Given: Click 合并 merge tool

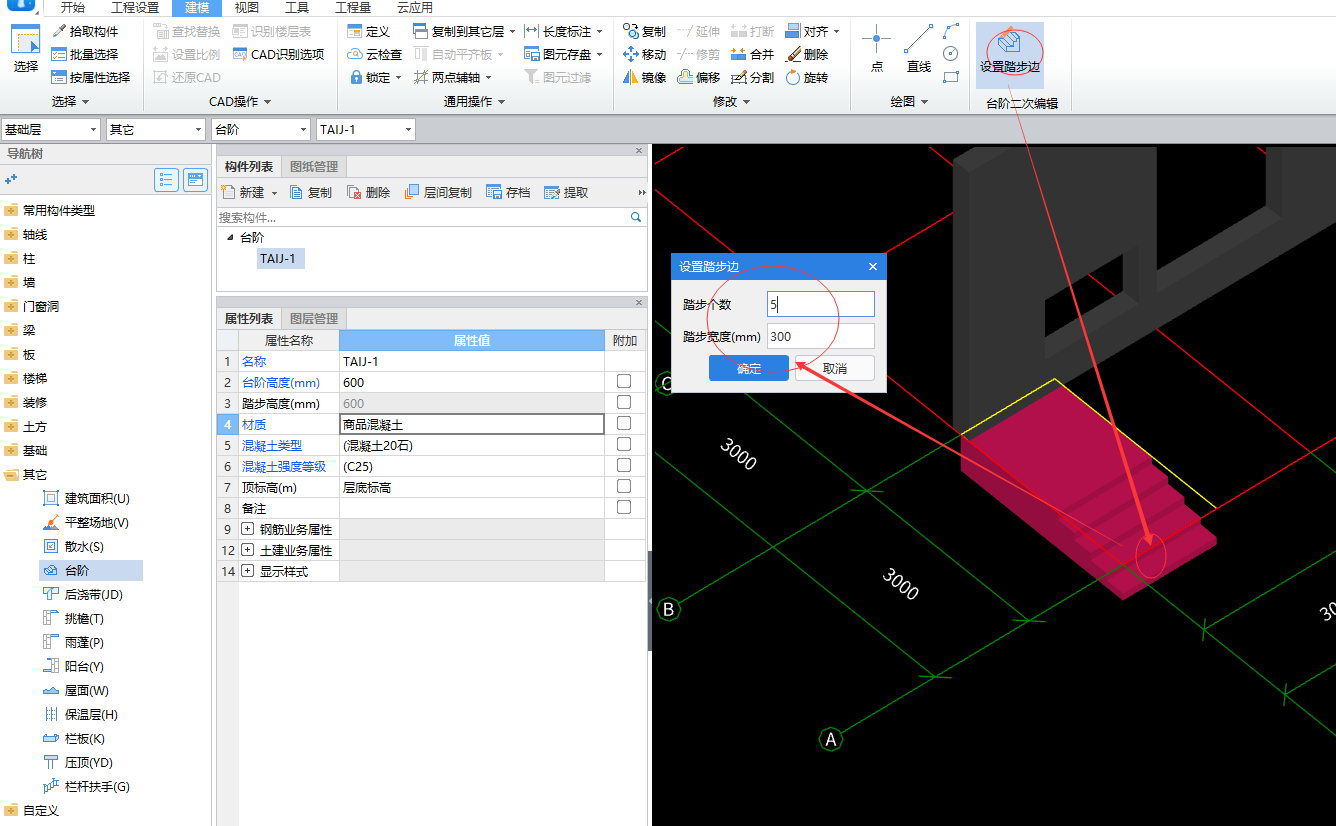Looking at the screenshot, I should click(753, 55).
